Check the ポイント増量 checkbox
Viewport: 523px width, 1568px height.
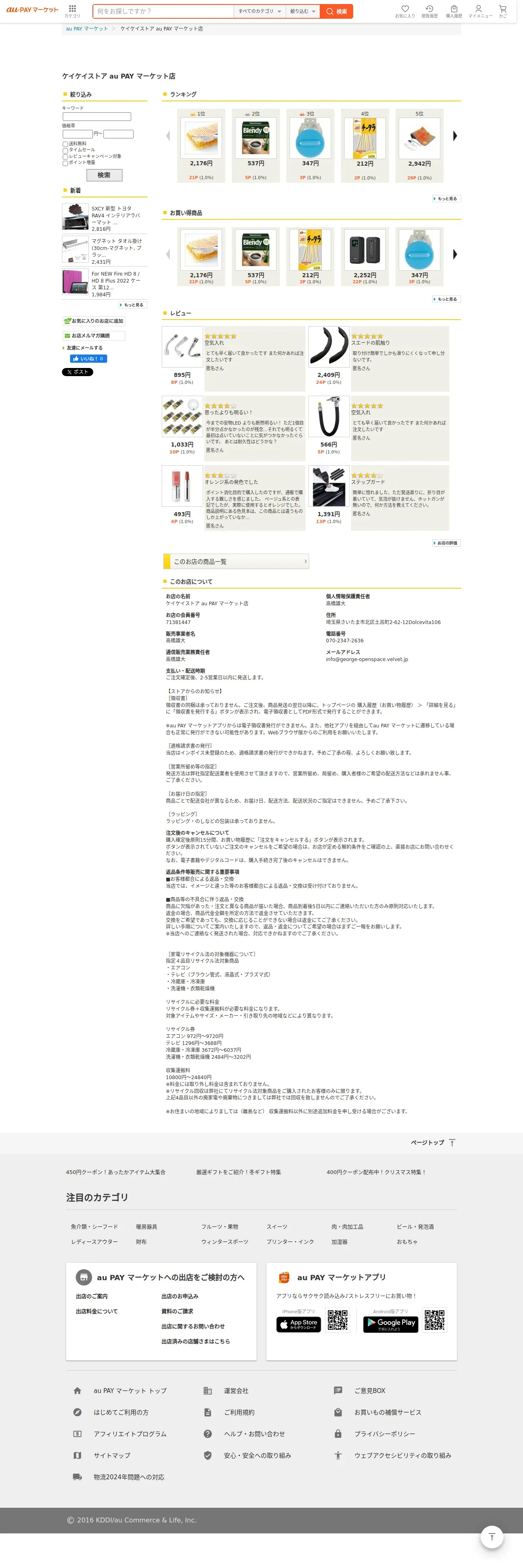[65, 163]
